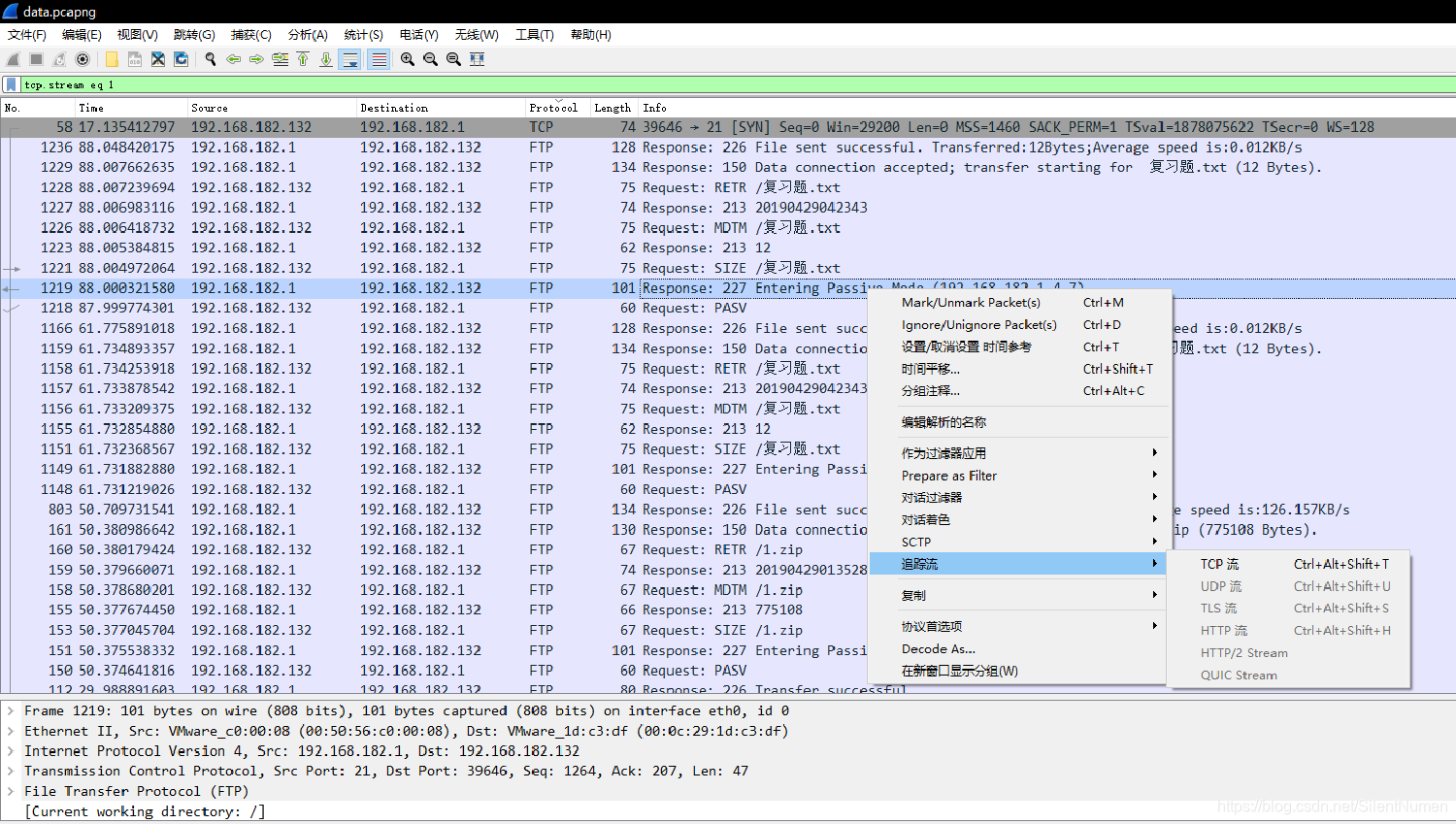Jump to last packet icon
The image size is (1456, 824).
(x=326, y=59)
